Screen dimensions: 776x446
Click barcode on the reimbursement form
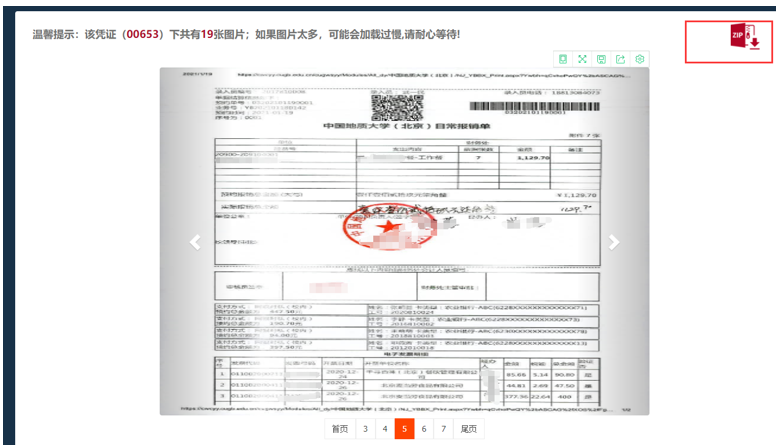(534, 106)
